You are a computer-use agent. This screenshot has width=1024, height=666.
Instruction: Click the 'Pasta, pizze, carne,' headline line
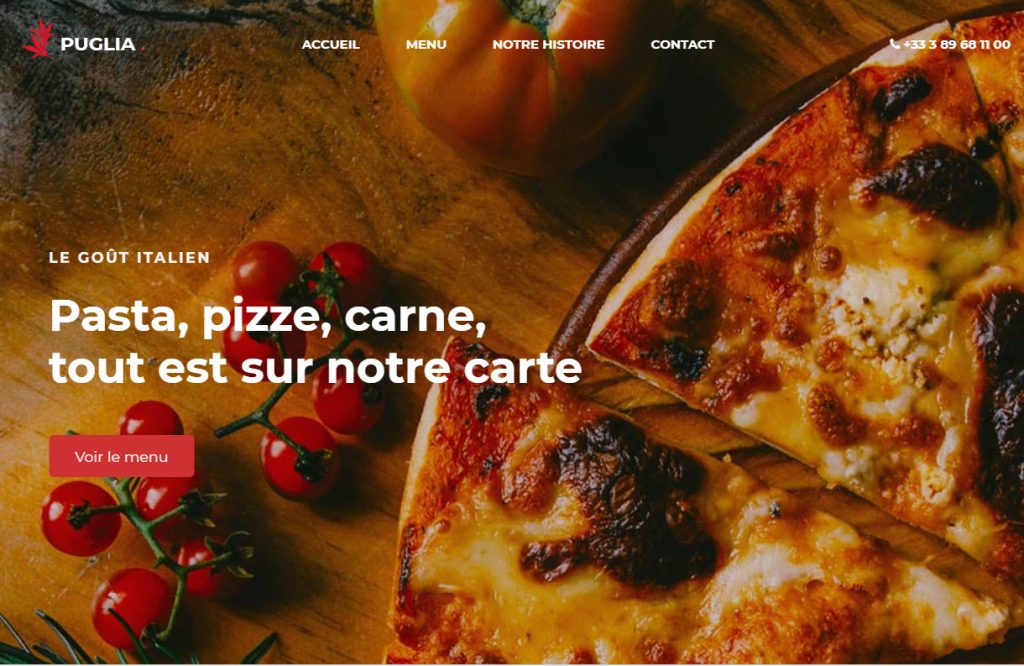pyautogui.click(x=268, y=316)
